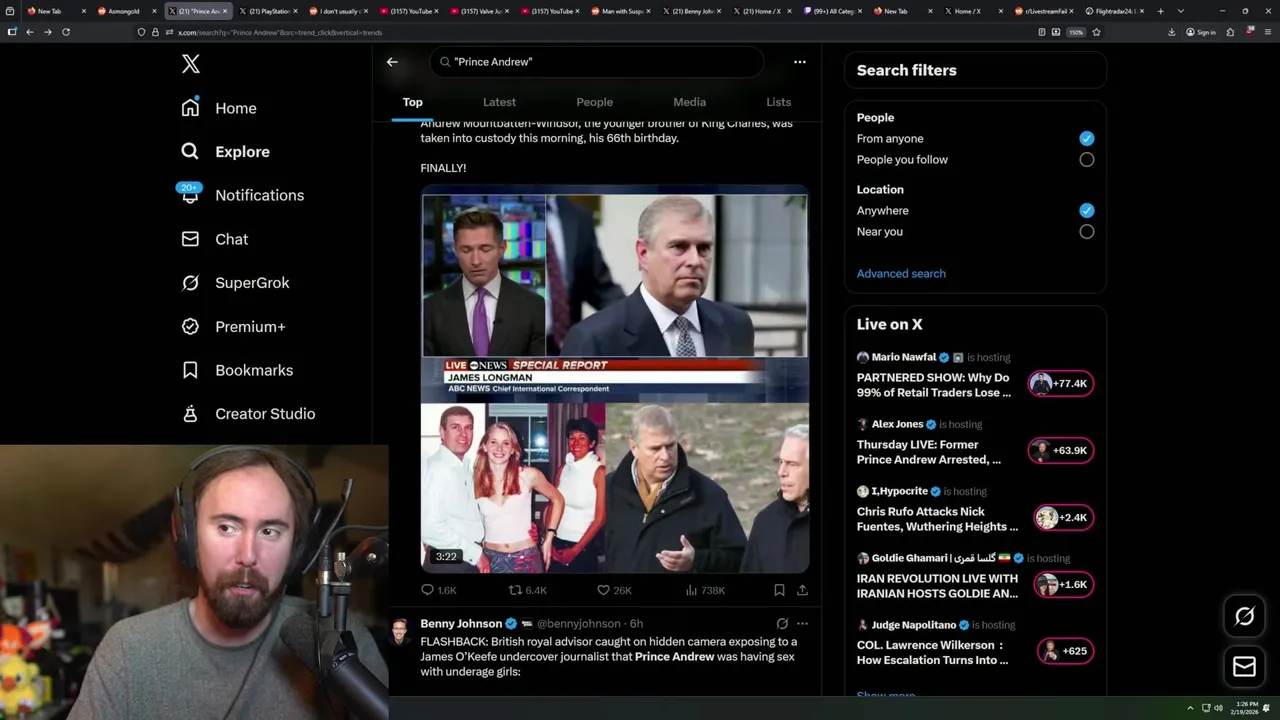Join Judge Napolitano's live with +625
1280x720 pixels.
(x=1065, y=651)
